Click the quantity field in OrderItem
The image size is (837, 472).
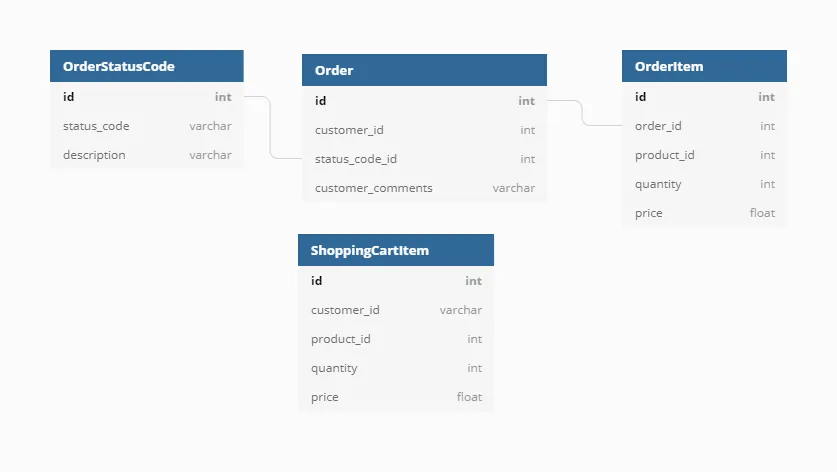pos(704,184)
